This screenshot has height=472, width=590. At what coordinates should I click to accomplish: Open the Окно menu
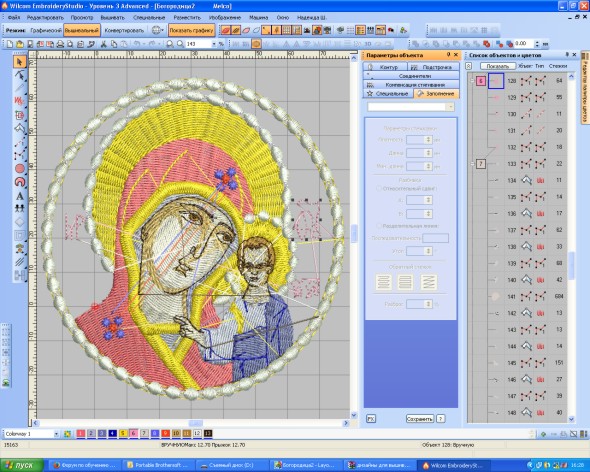pos(283,17)
